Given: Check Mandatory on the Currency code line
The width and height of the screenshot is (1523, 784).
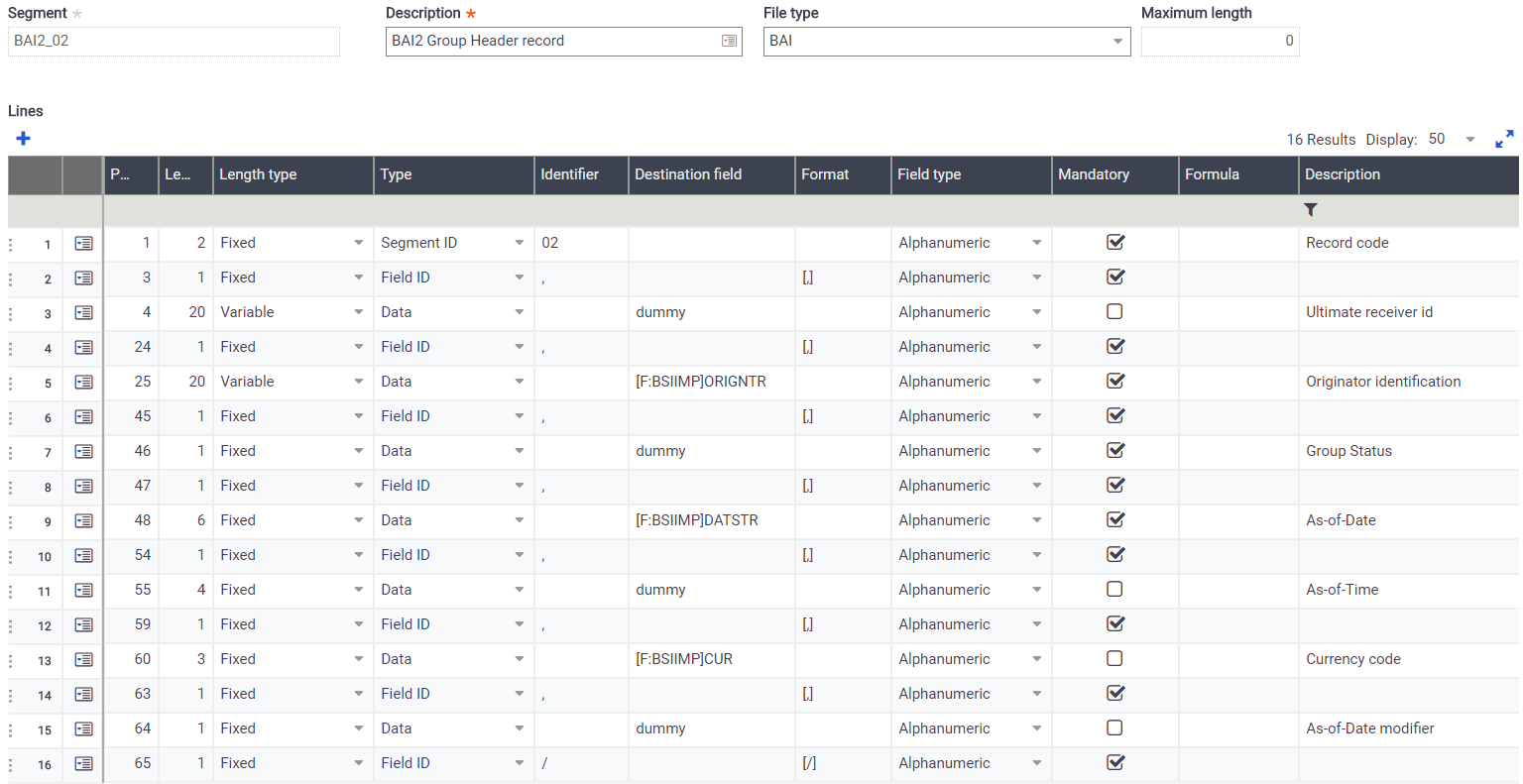Looking at the screenshot, I should (1116, 659).
